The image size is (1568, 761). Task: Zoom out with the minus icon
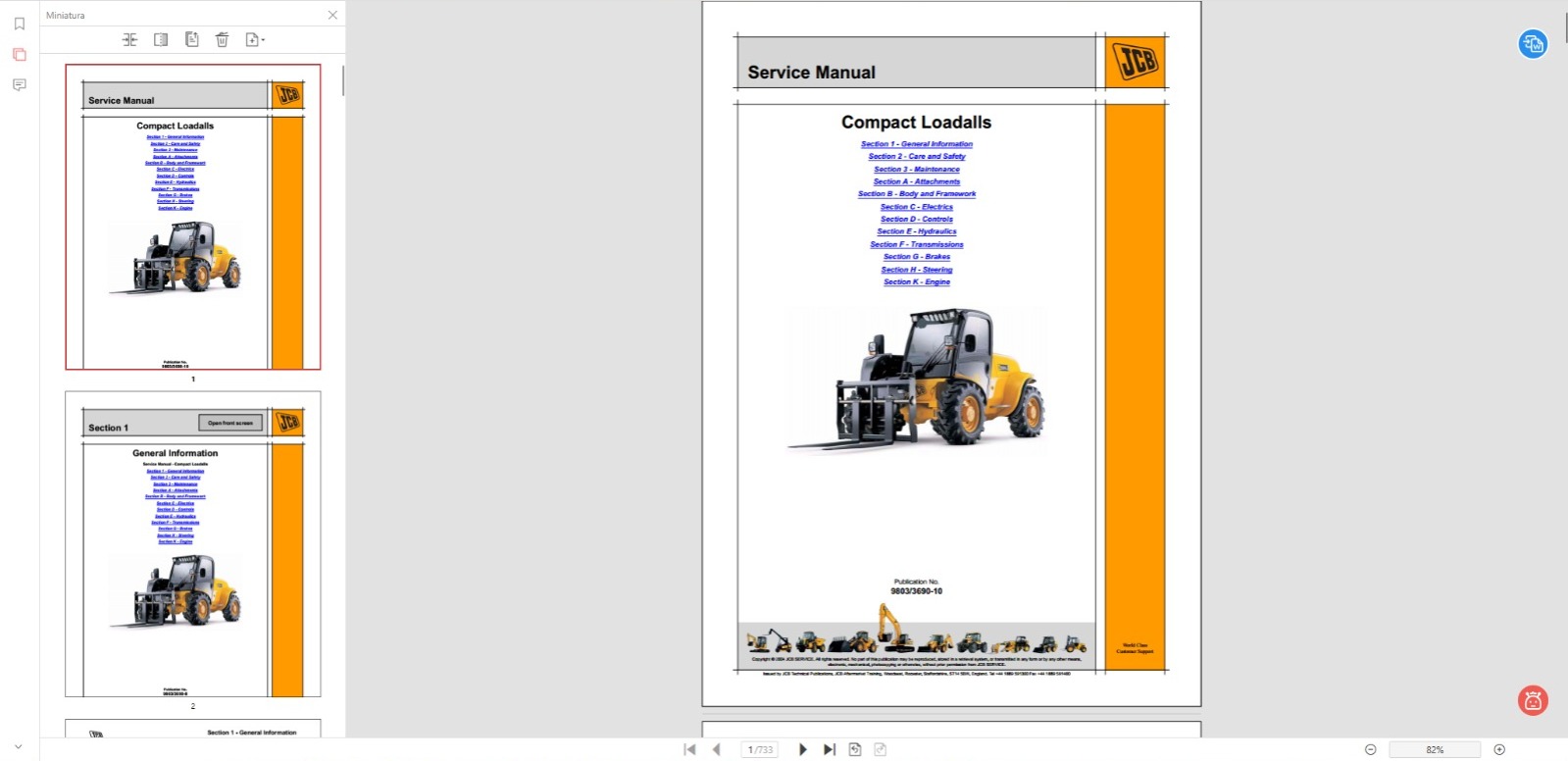point(1371,749)
